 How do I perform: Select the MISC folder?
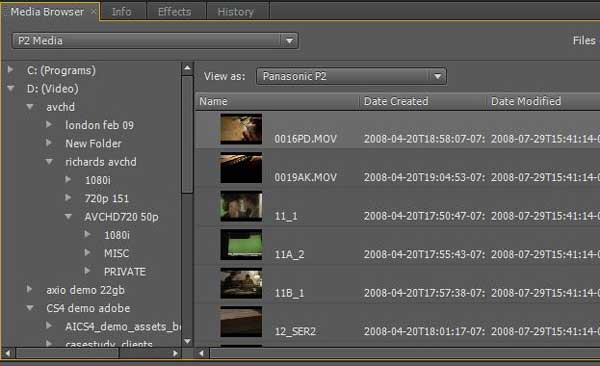(x=116, y=253)
